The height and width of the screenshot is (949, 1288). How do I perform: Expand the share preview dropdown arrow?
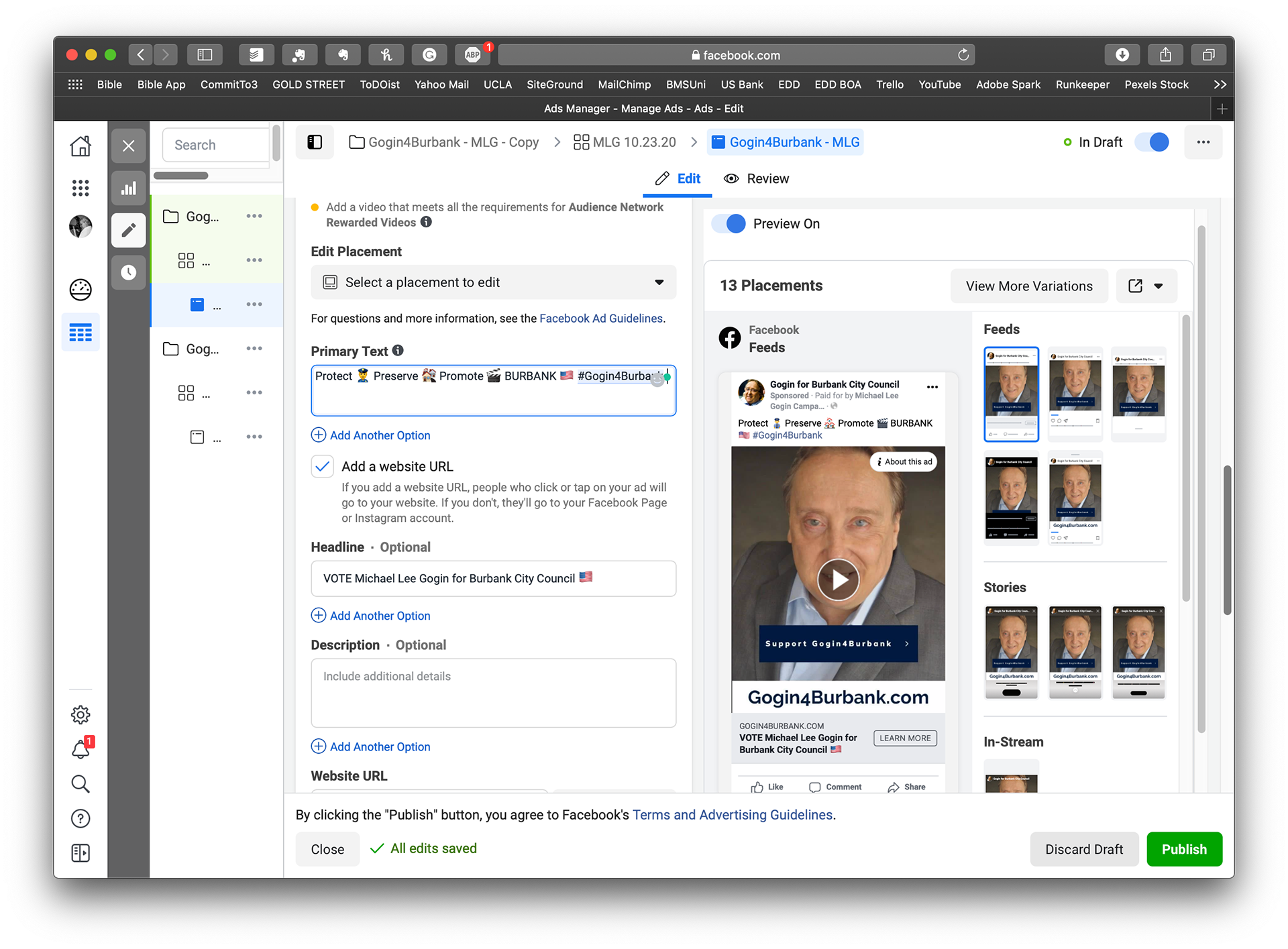tap(1159, 286)
